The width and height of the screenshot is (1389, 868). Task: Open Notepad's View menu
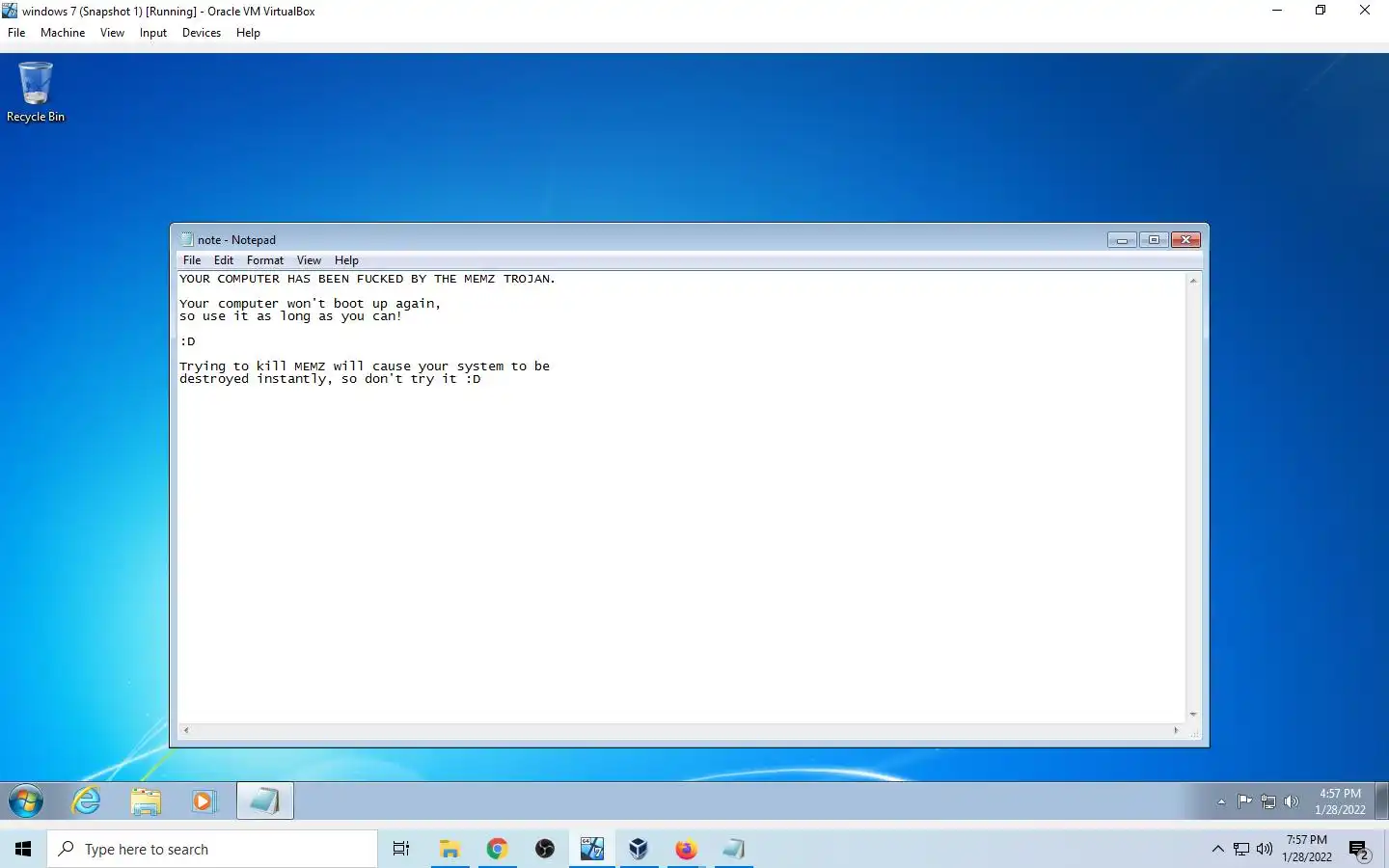309,260
